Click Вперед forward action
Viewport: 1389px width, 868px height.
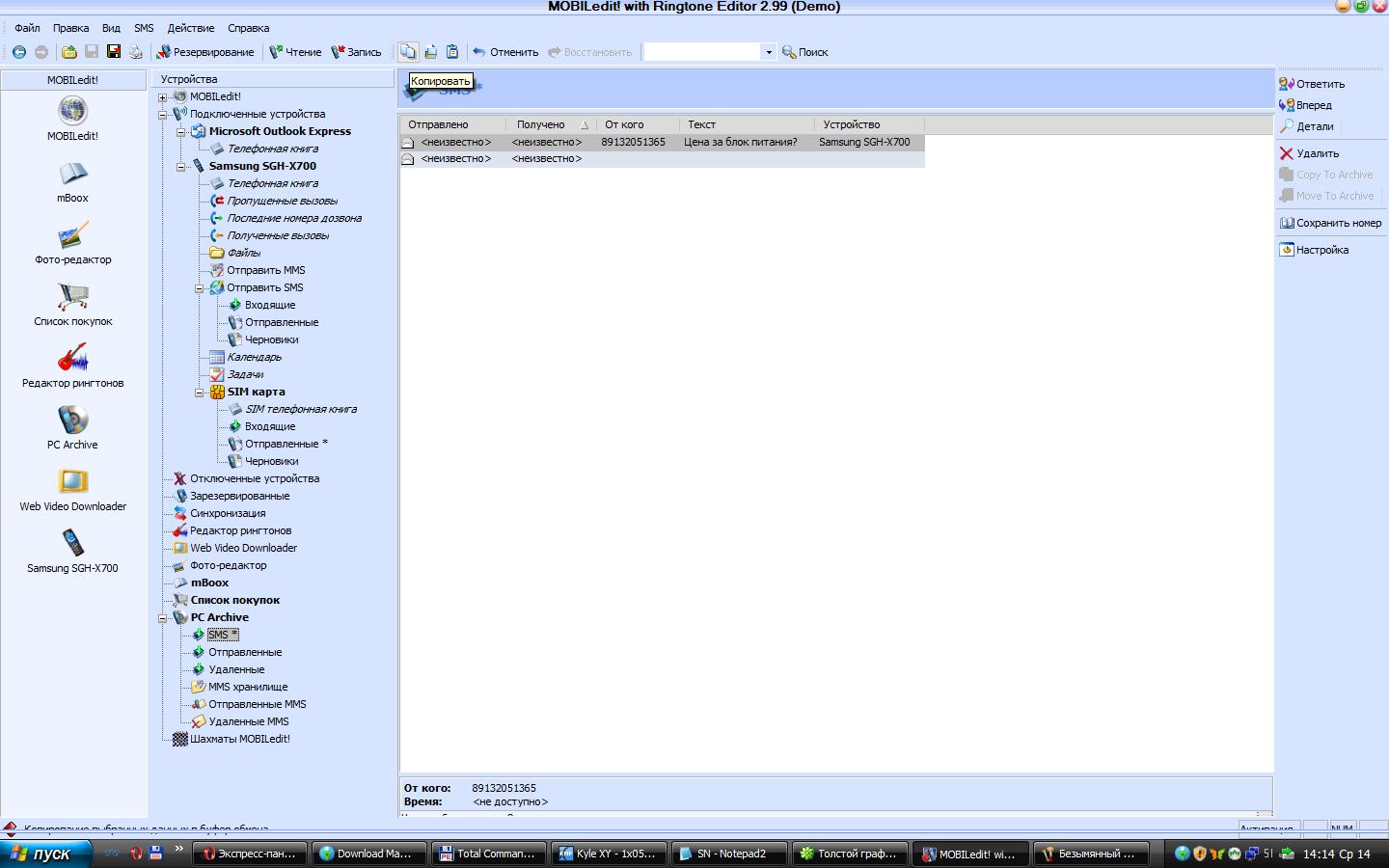click(x=1306, y=105)
